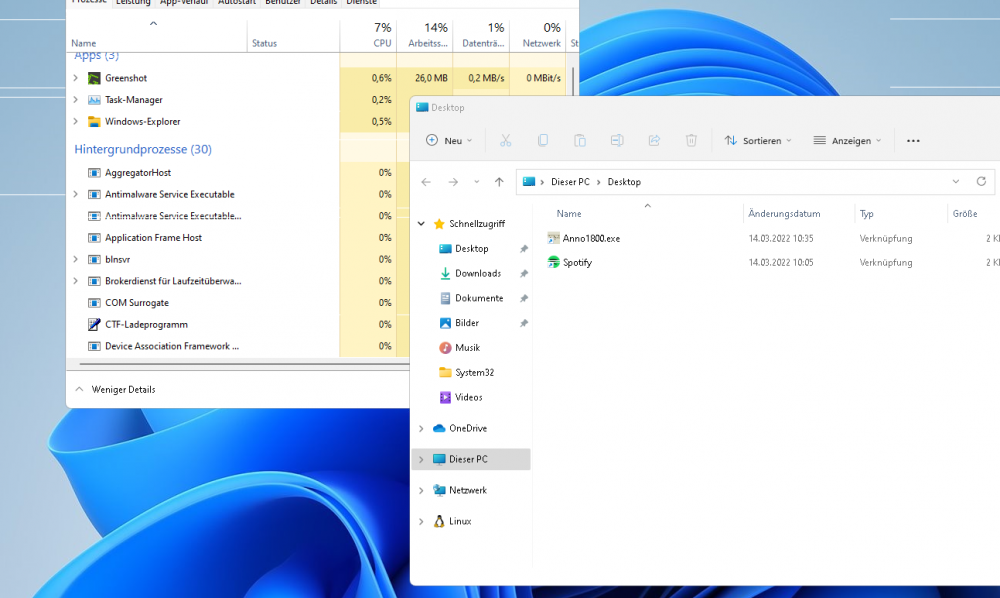Click the Share icon in Explorer toolbar

click(654, 140)
